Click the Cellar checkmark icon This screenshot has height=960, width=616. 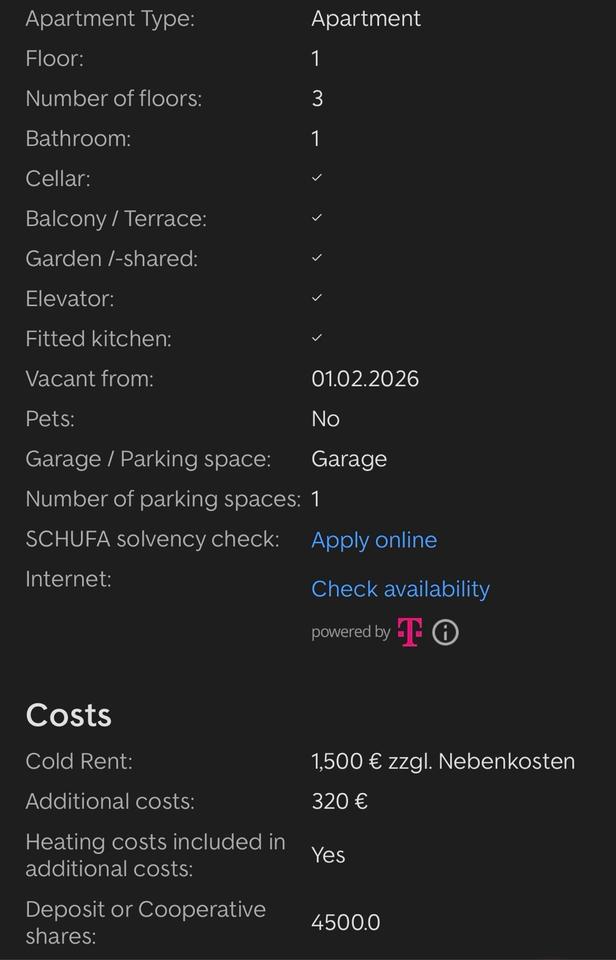(x=317, y=178)
